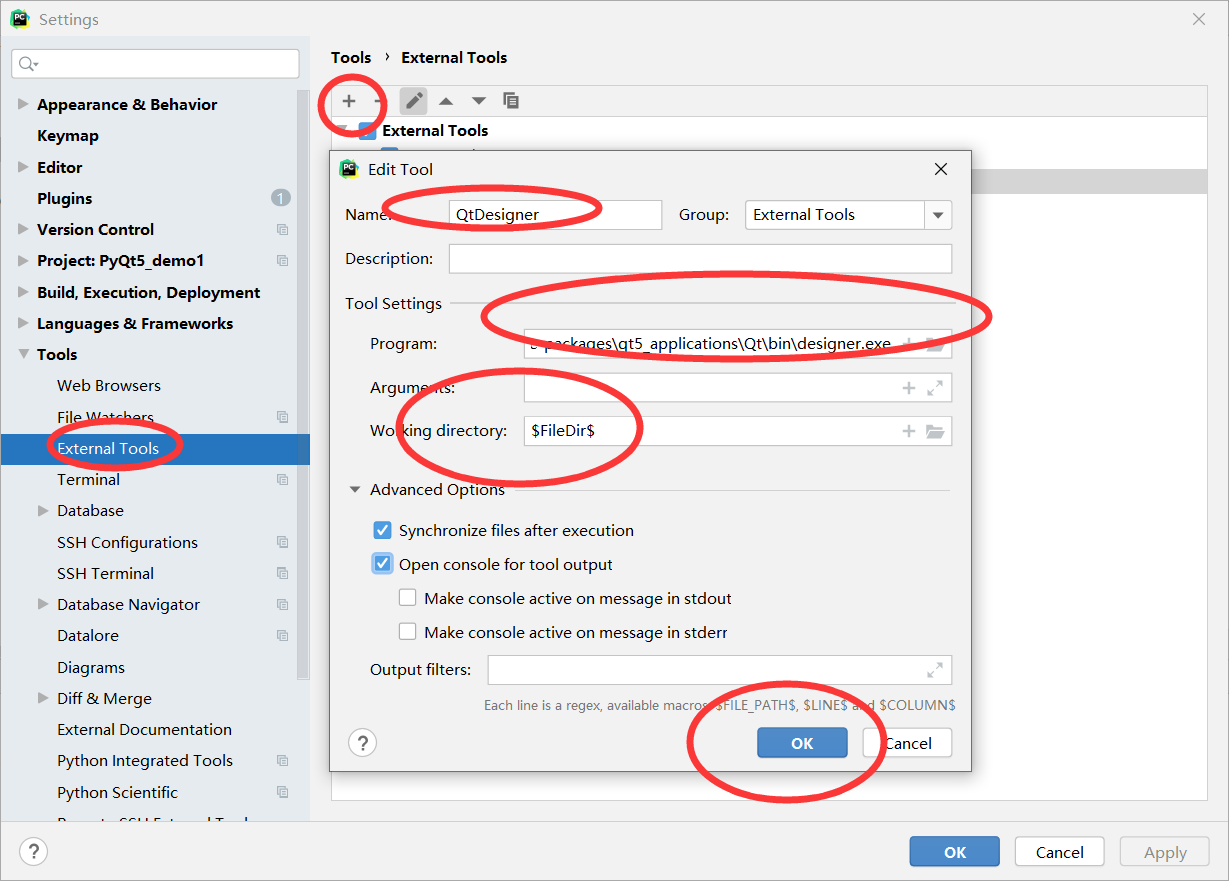Open help from the Edit Tool dialog

pyautogui.click(x=363, y=743)
